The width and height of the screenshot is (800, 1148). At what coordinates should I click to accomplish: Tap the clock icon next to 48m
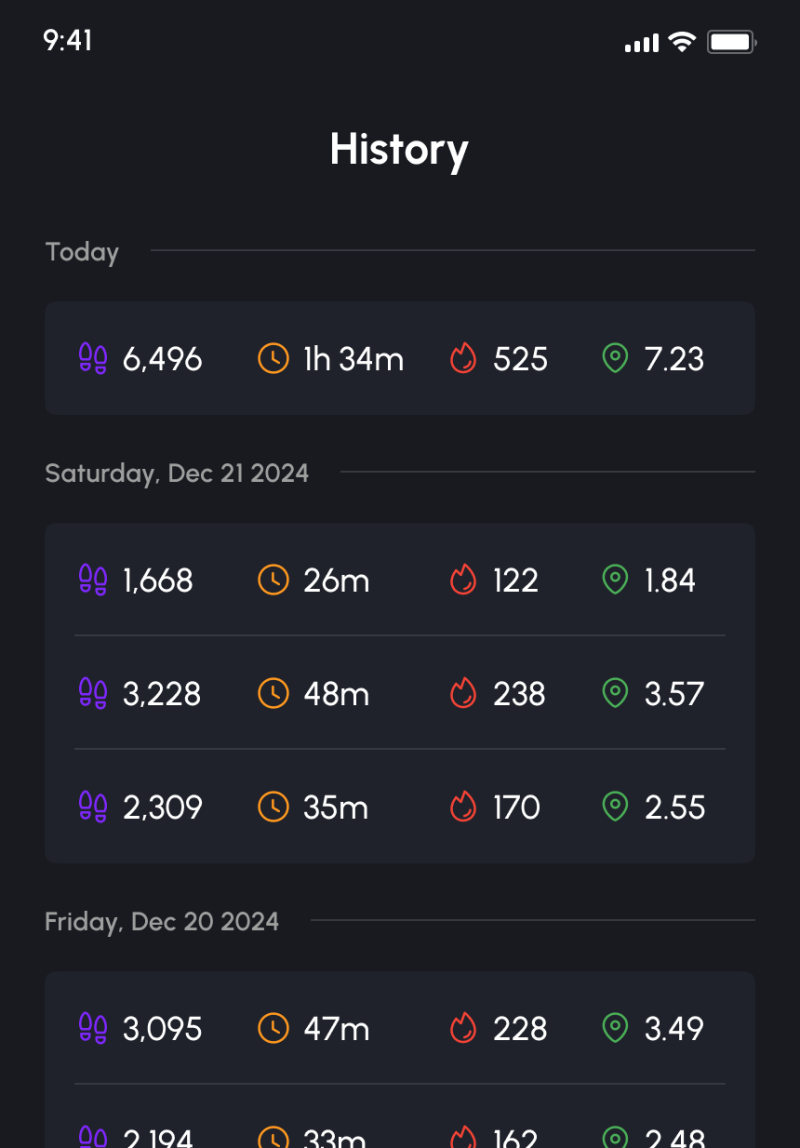(x=273, y=693)
